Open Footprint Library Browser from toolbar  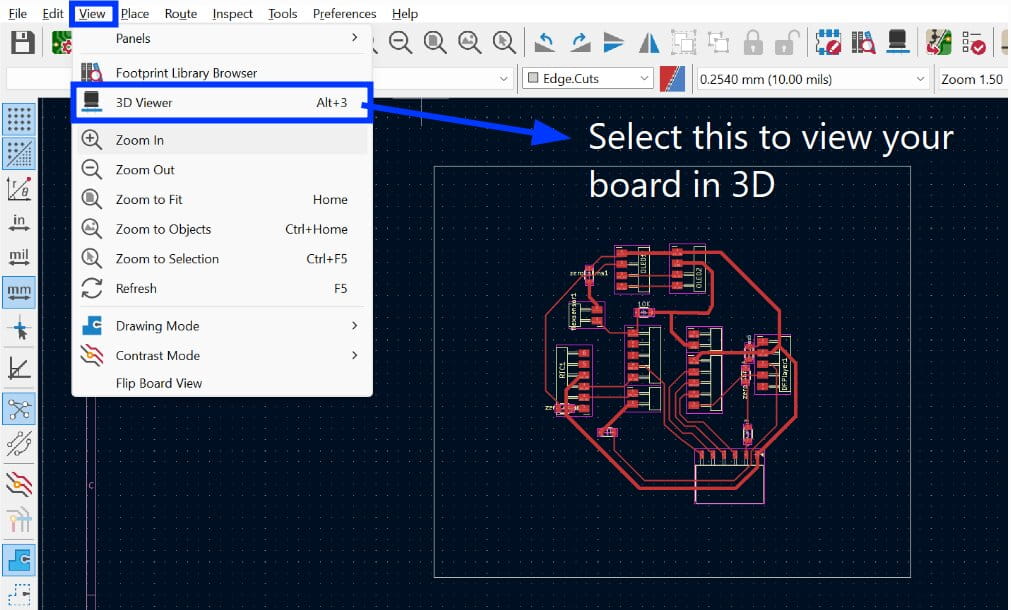[863, 43]
